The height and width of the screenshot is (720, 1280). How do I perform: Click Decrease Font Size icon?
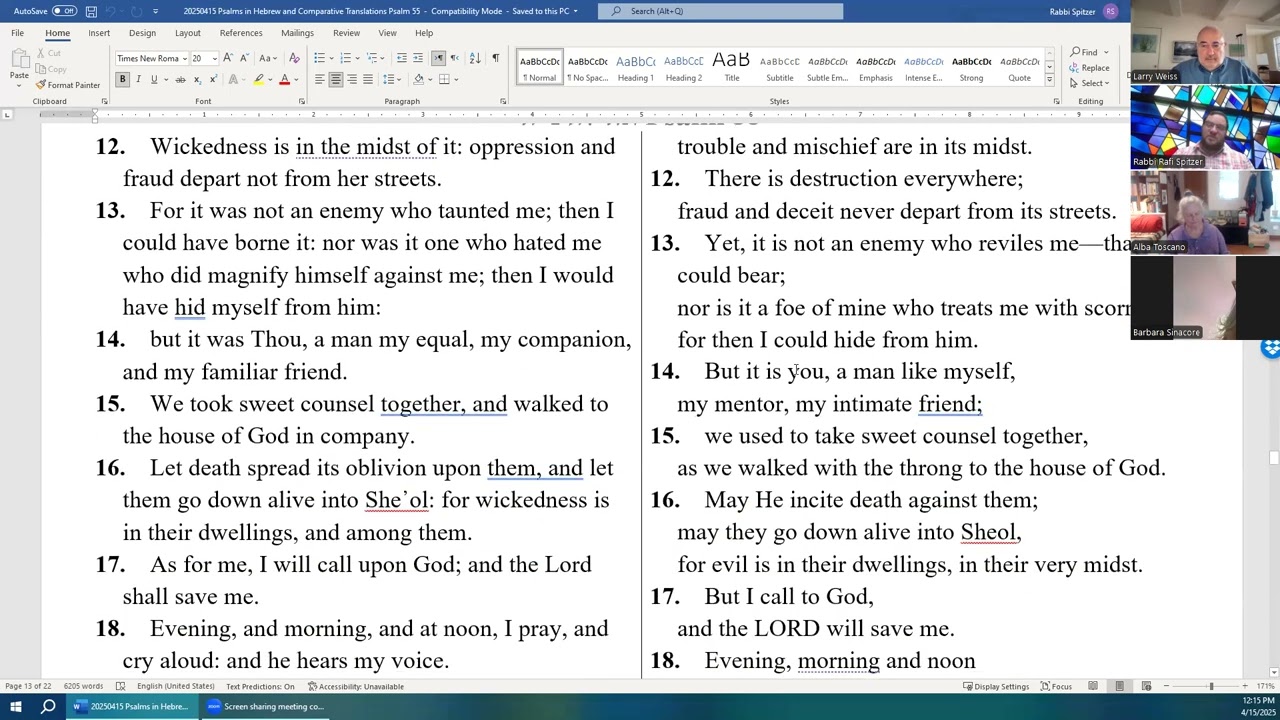tap(245, 58)
